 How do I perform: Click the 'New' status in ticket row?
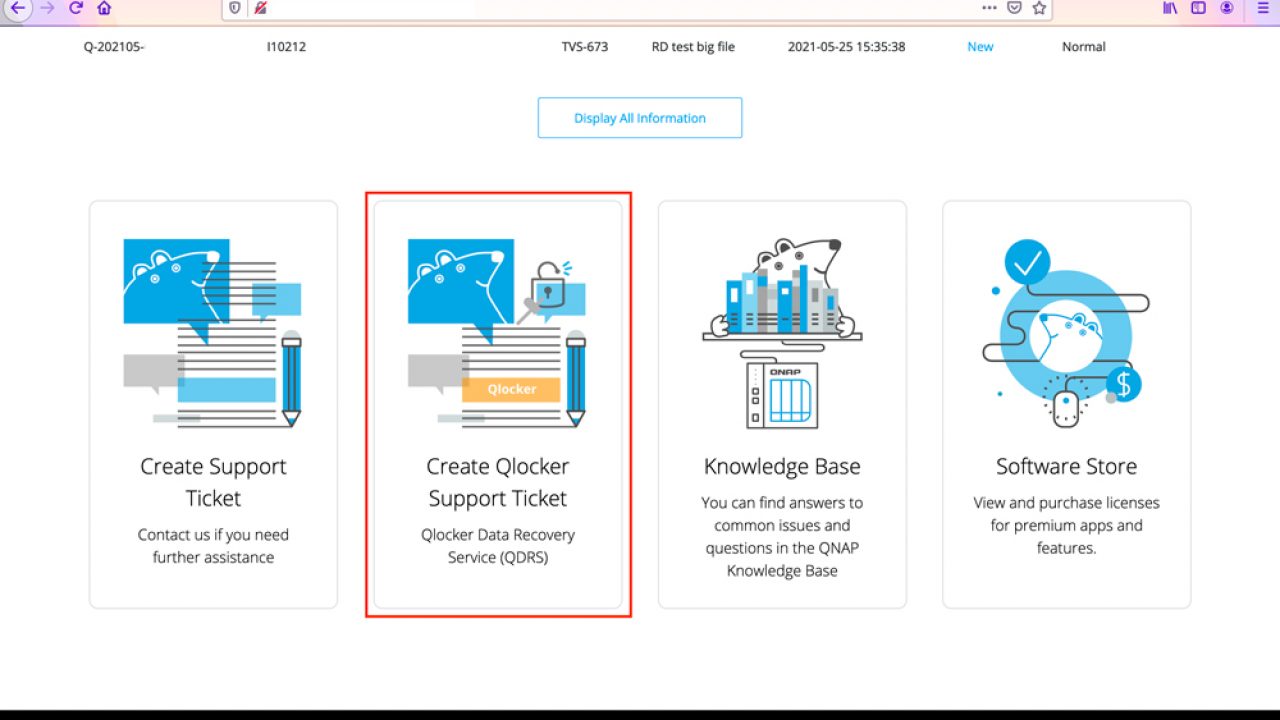pos(980,47)
